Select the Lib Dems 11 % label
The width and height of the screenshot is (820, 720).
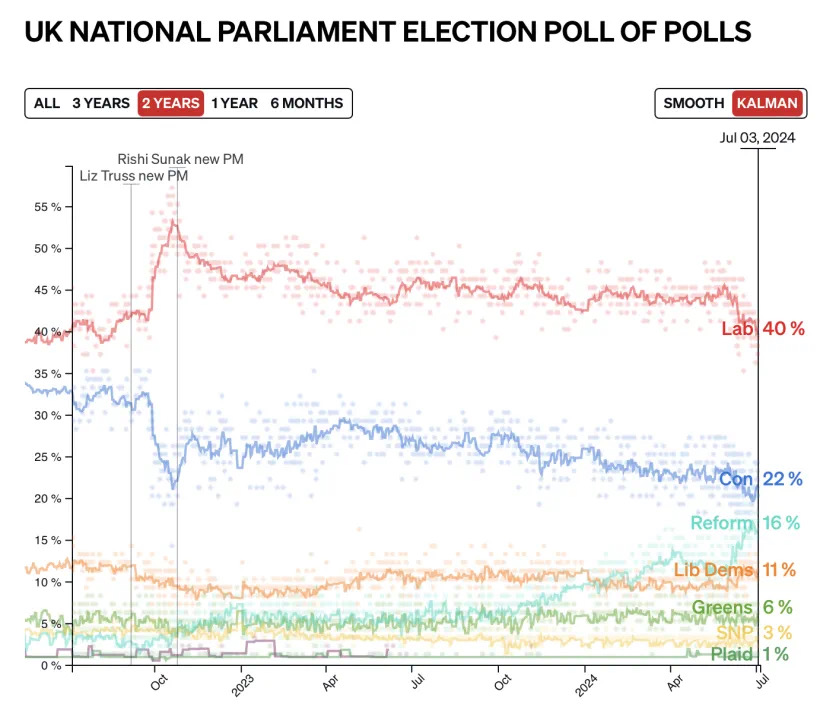coord(735,570)
